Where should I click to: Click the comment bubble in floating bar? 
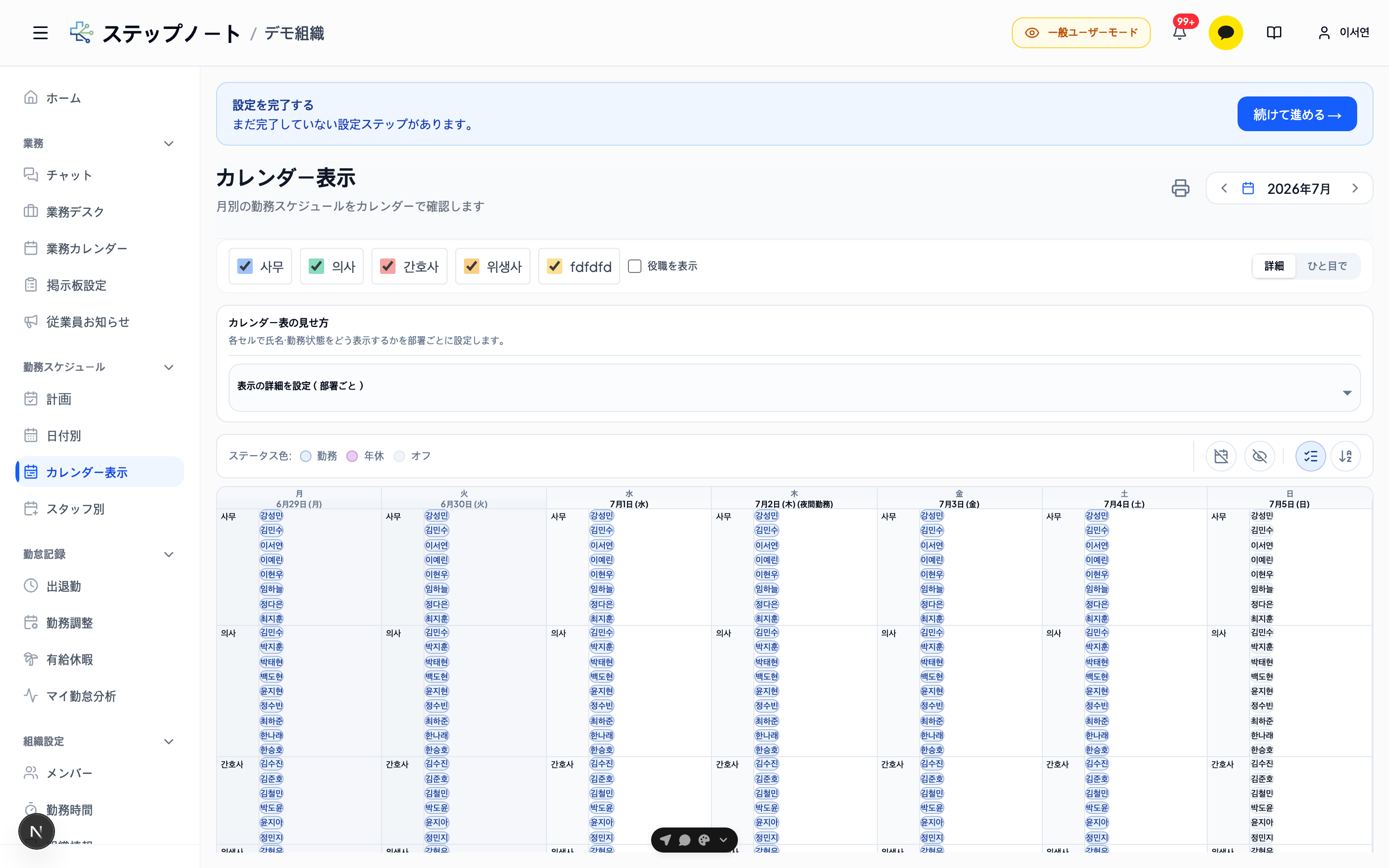point(684,840)
